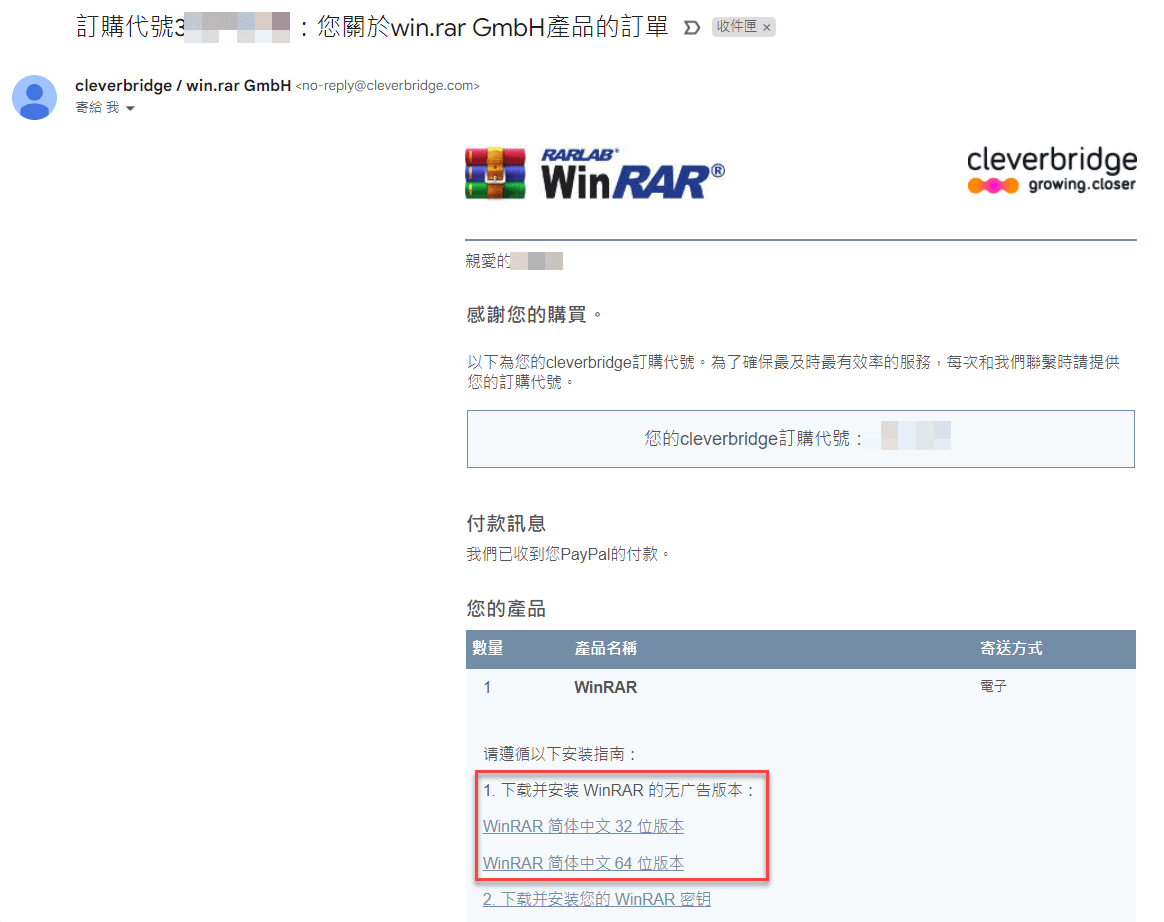
Task: Click the quantity 1 cell
Action: pyautogui.click(x=487, y=687)
